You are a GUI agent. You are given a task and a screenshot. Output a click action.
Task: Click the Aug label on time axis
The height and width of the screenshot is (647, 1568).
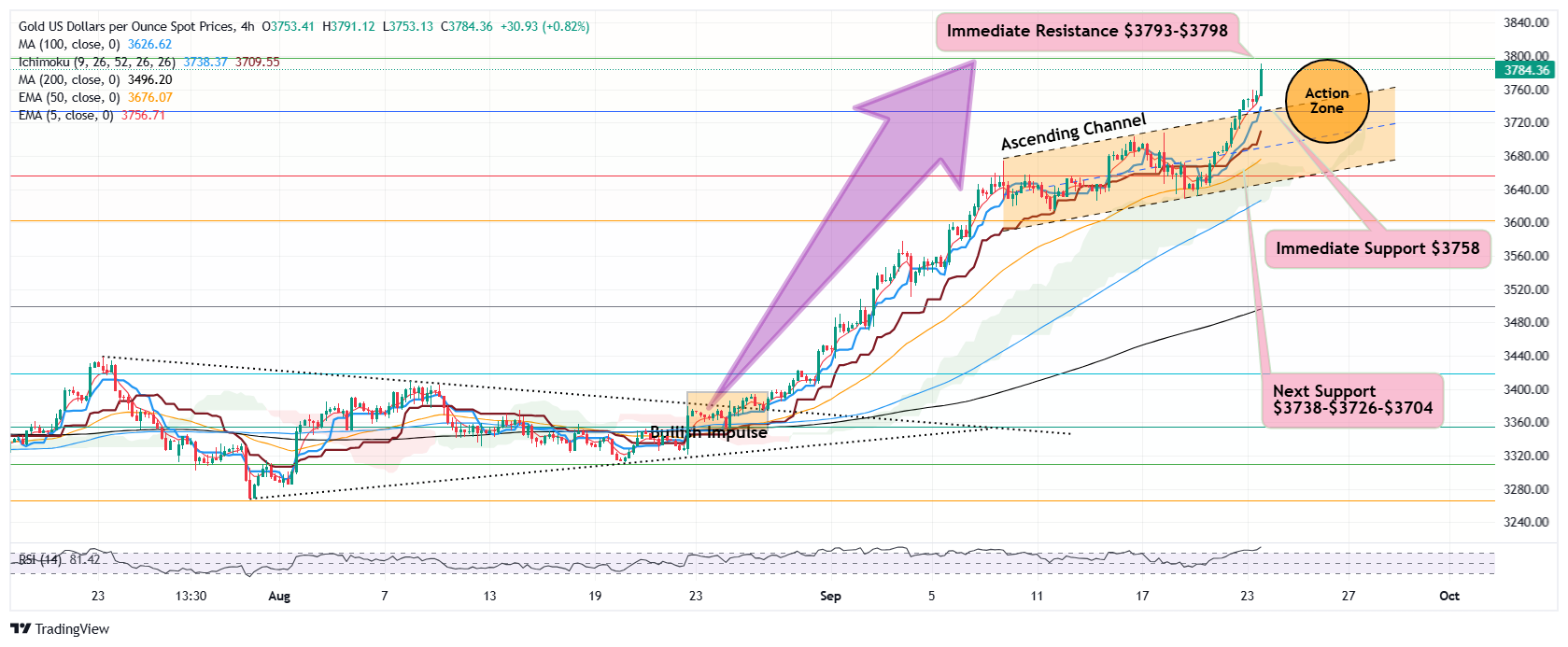278,596
